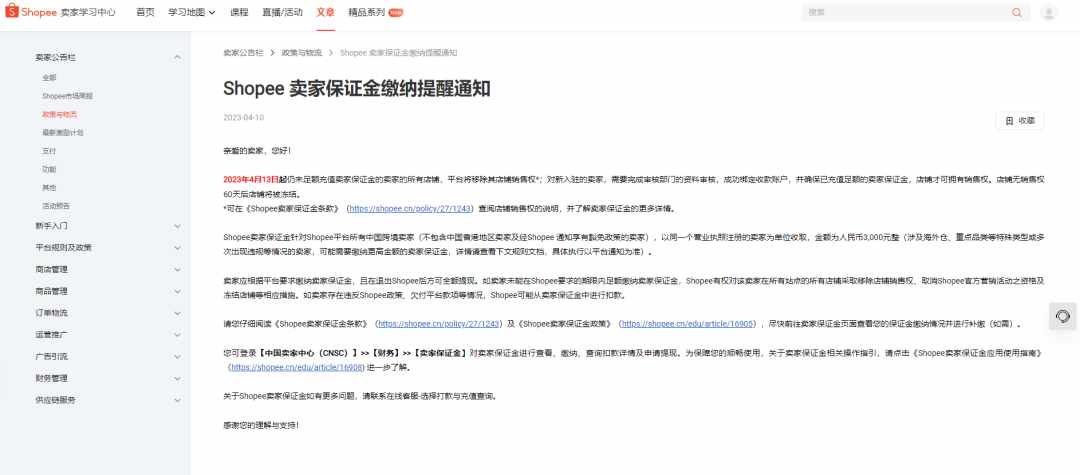
Task: Select 其他 in the sidebar
Action: coord(49,187)
